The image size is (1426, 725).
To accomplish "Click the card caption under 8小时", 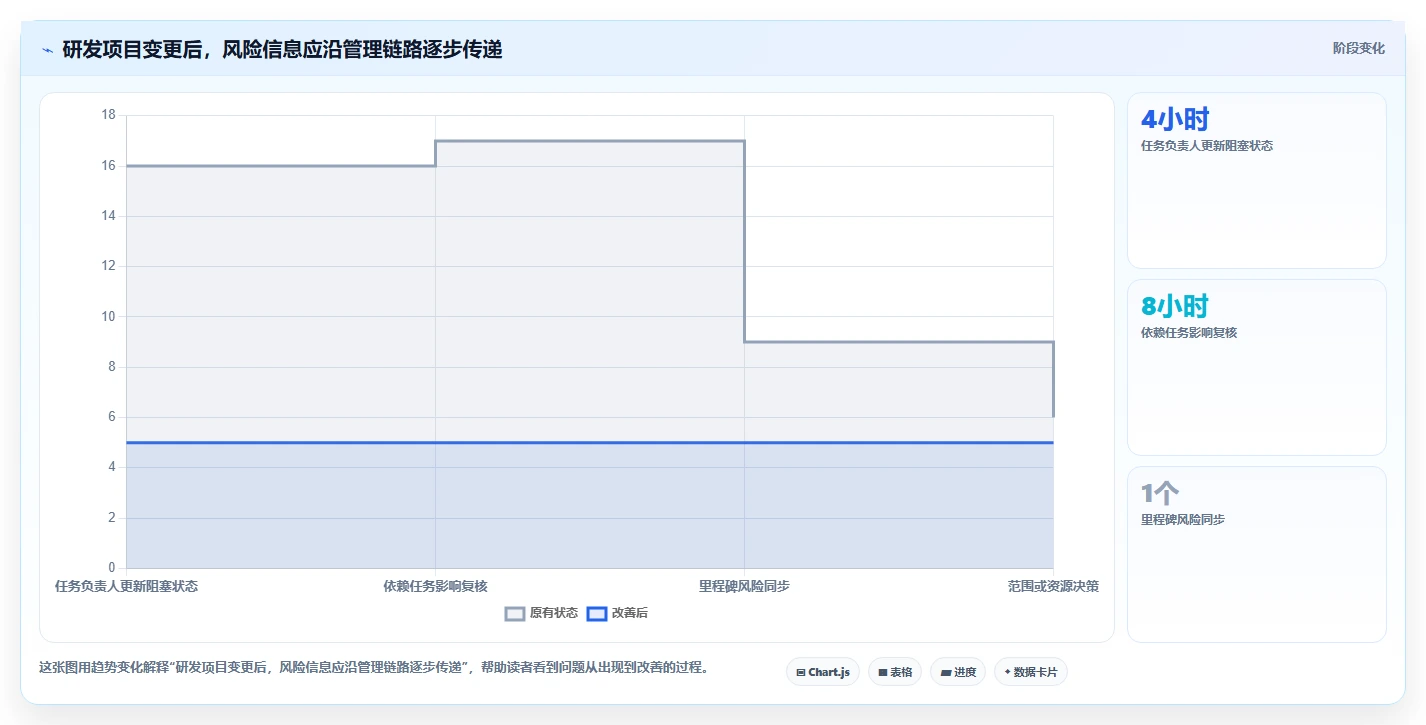I will click(x=1189, y=333).
